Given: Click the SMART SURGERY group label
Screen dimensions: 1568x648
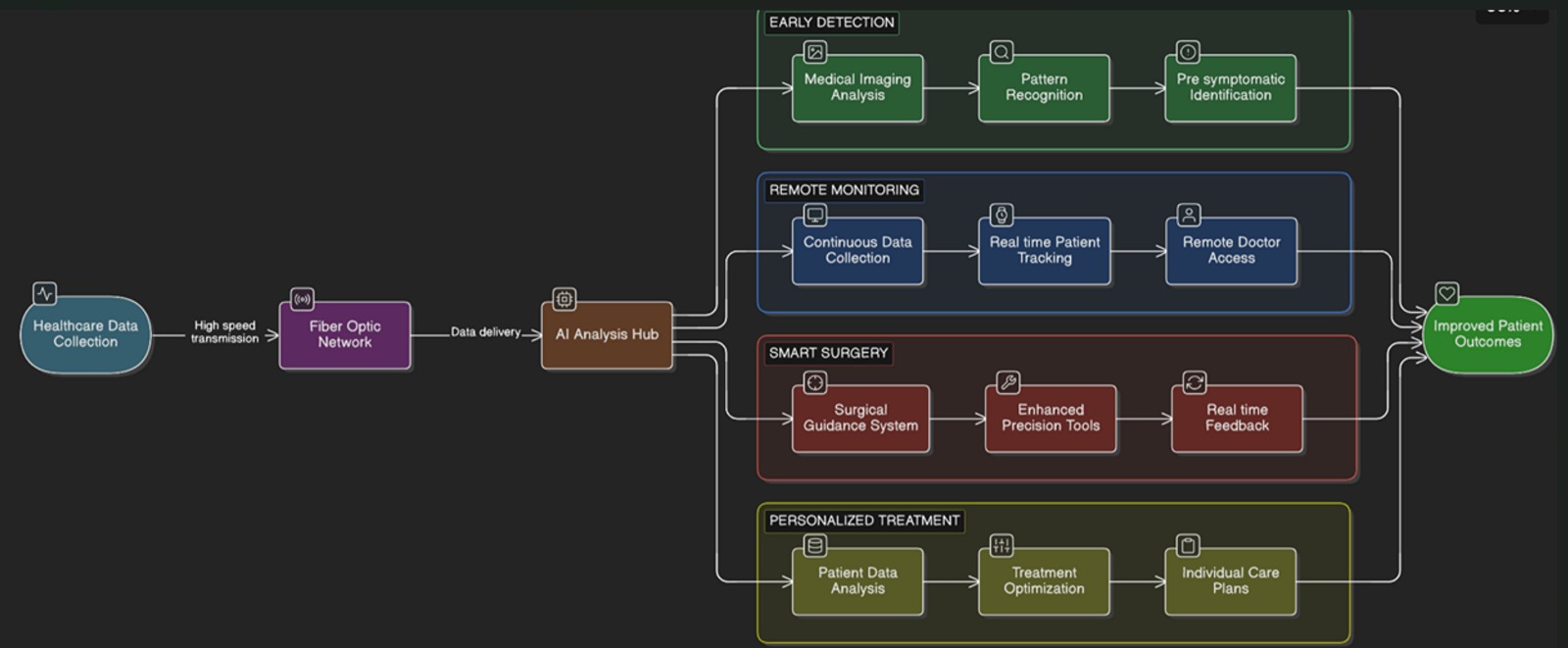Looking at the screenshot, I should point(828,353).
